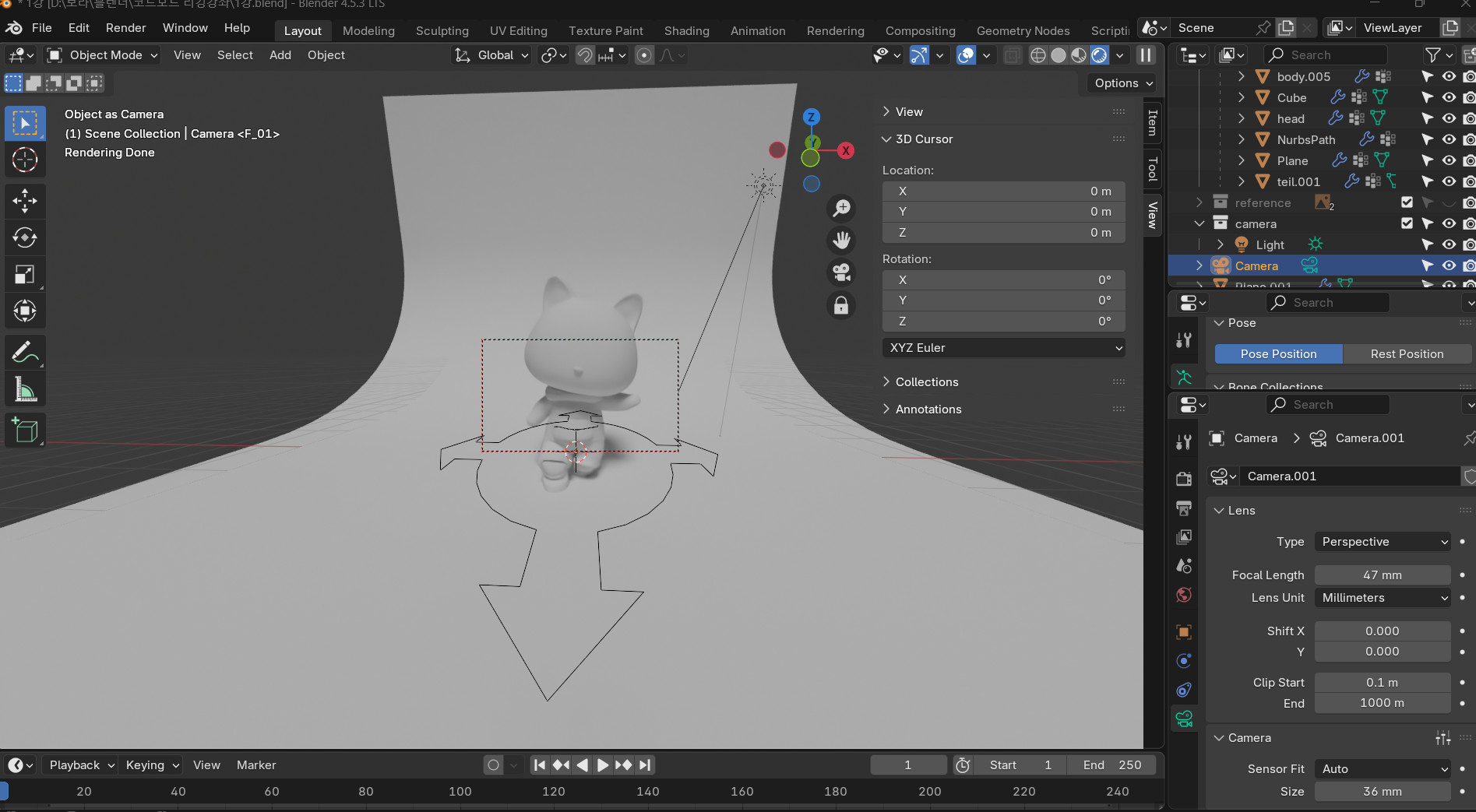Viewport: 1476px width, 812px height.
Task: Open the Object Constraints properties tab icon
Action: tap(1184, 689)
